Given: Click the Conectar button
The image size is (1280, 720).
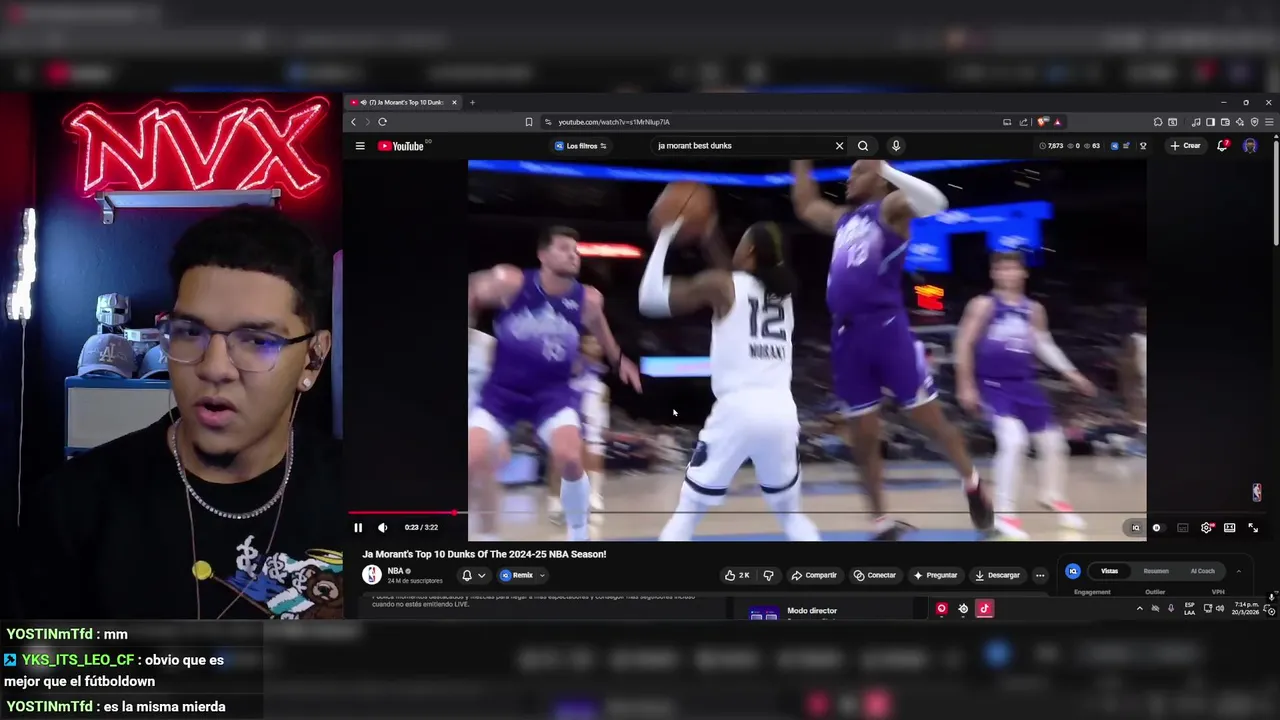Looking at the screenshot, I should [875, 575].
